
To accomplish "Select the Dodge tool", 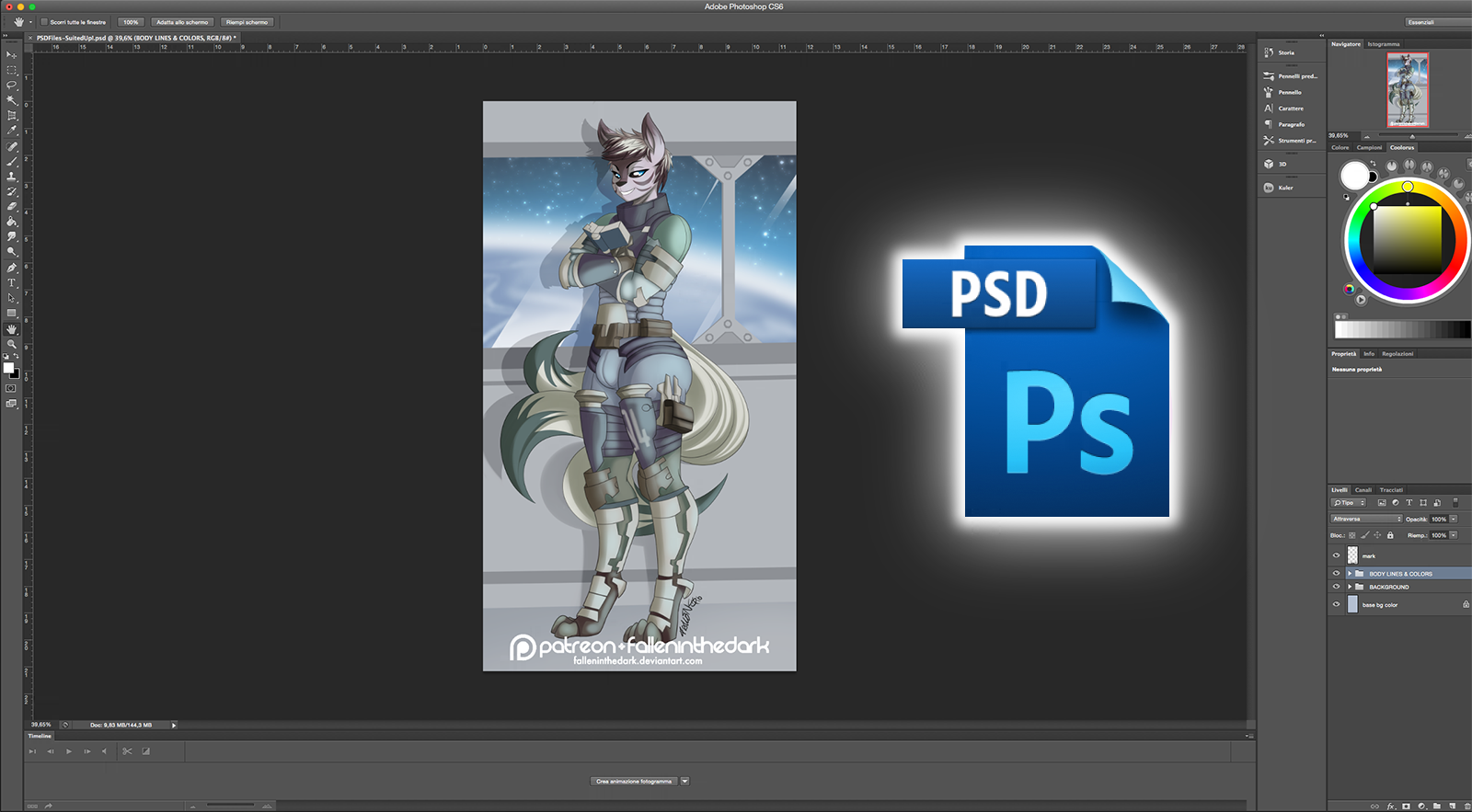I will click(x=11, y=251).
